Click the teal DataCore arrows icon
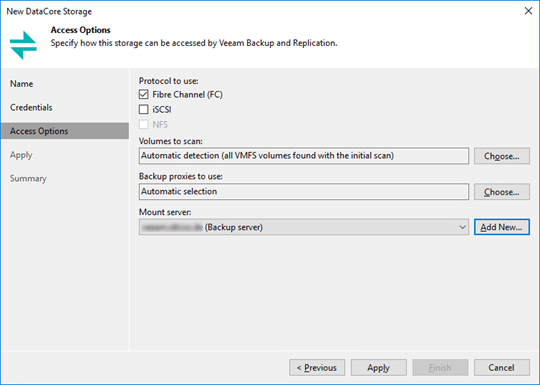 [x=23, y=45]
